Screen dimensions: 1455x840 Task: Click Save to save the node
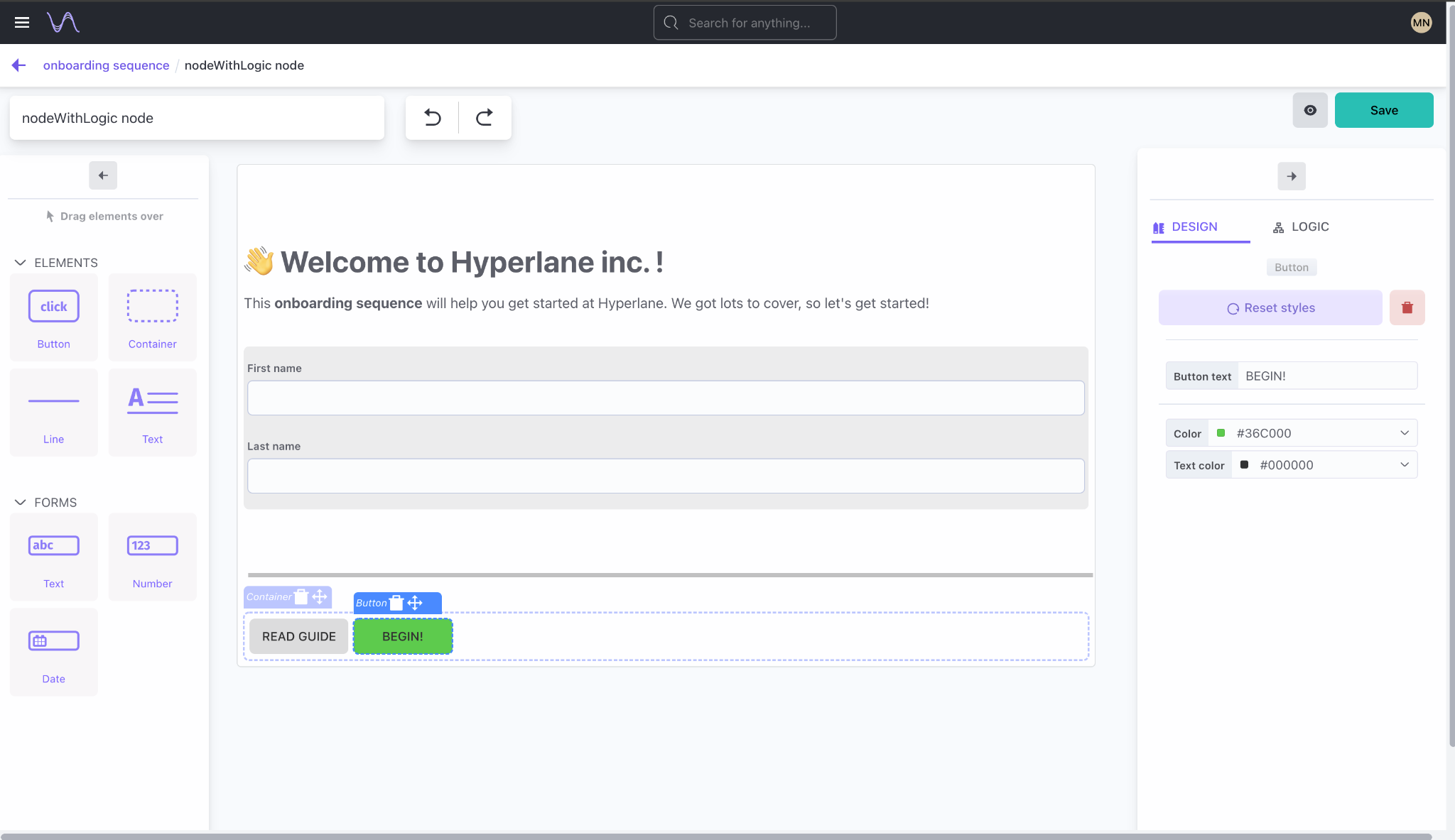tap(1383, 110)
